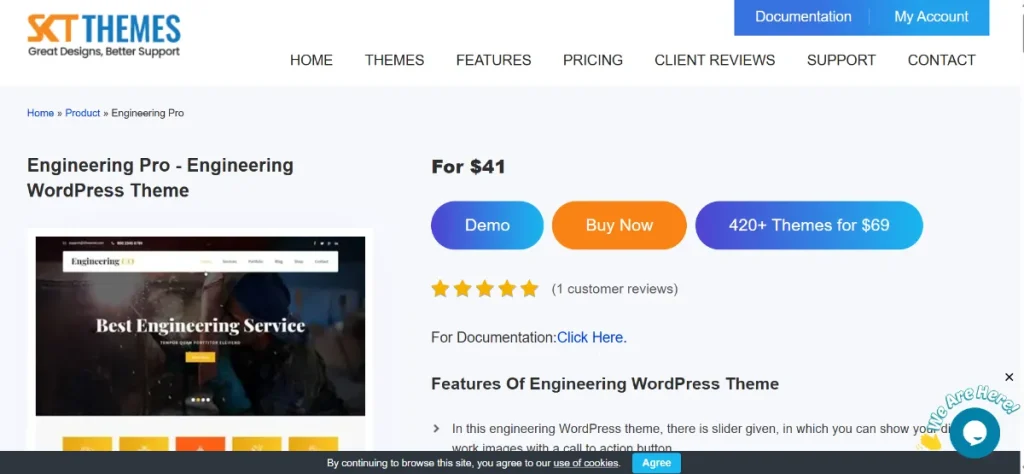The image size is (1024, 474).
Task: Open the CLIENT REVIEWS menu item
Action: pyautogui.click(x=714, y=60)
